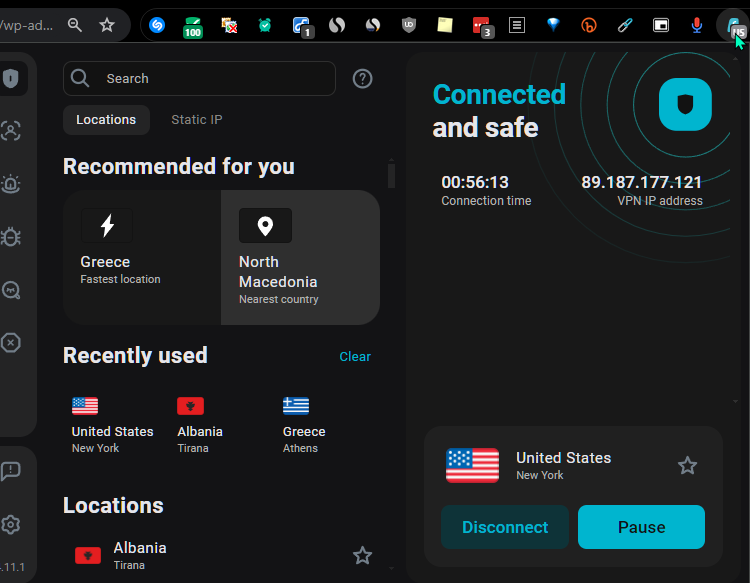The image size is (750, 583).
Task: Click the image-blocker extension icon with red X
Action: (x=229, y=25)
